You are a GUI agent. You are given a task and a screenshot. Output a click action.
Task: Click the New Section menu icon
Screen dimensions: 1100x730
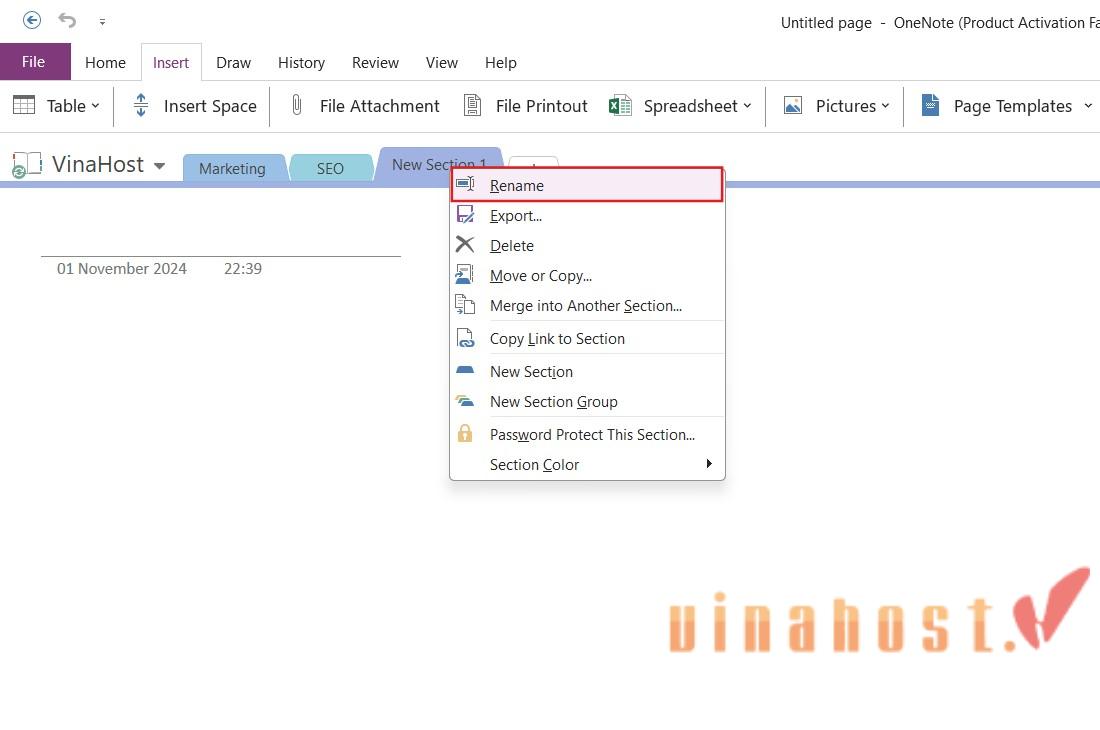click(465, 370)
